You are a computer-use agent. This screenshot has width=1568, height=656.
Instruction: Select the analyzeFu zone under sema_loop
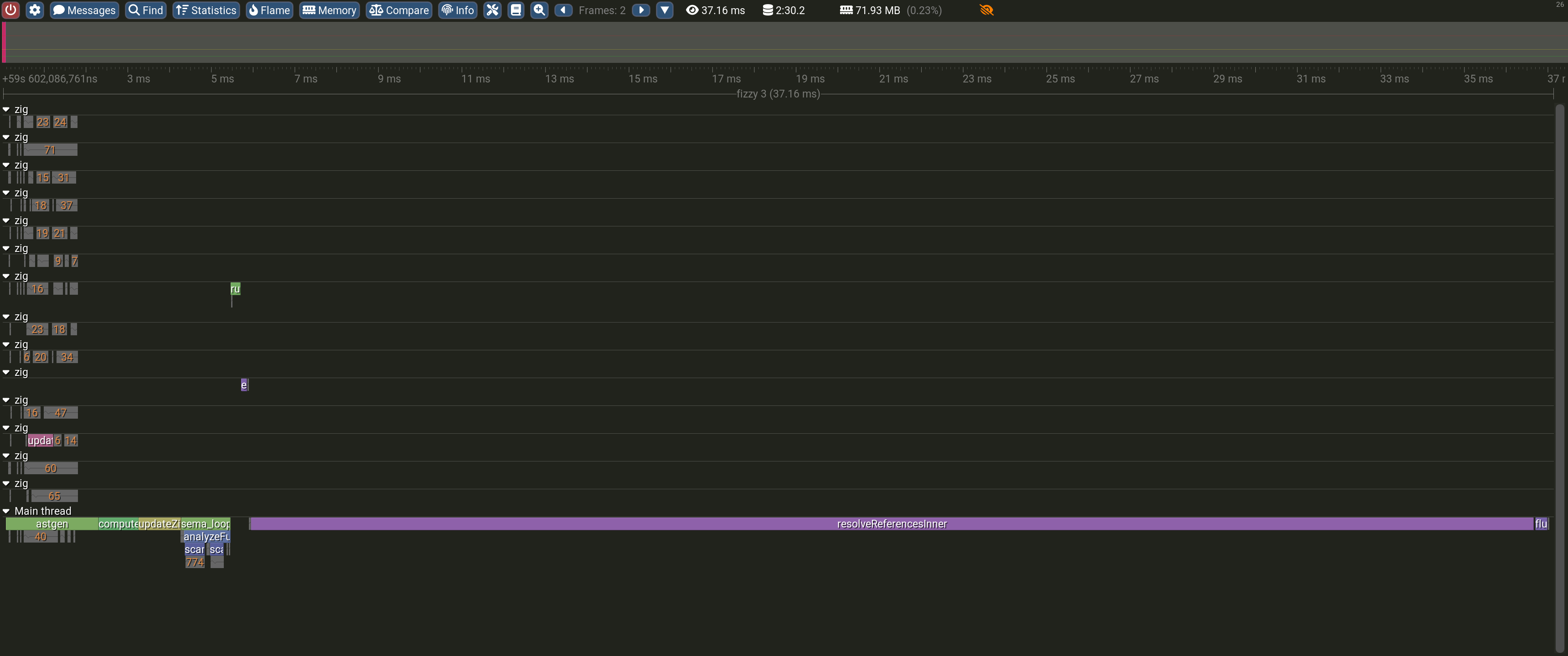click(x=206, y=537)
